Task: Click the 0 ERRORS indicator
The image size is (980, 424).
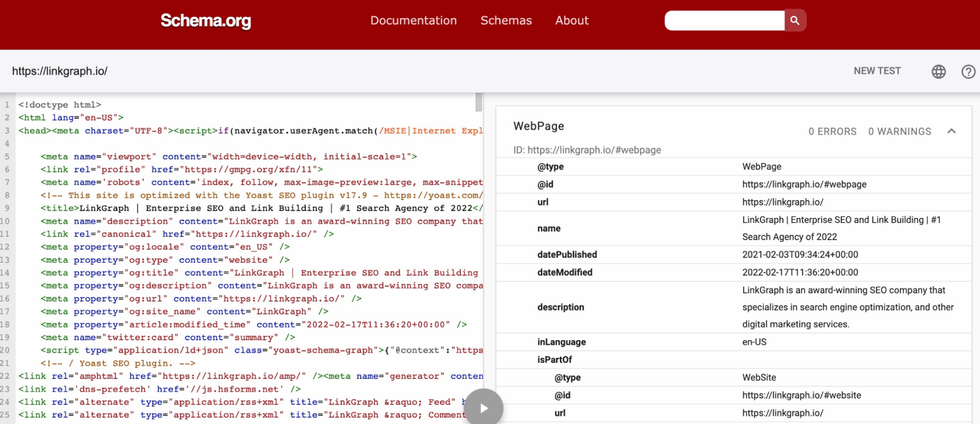Action: (832, 131)
